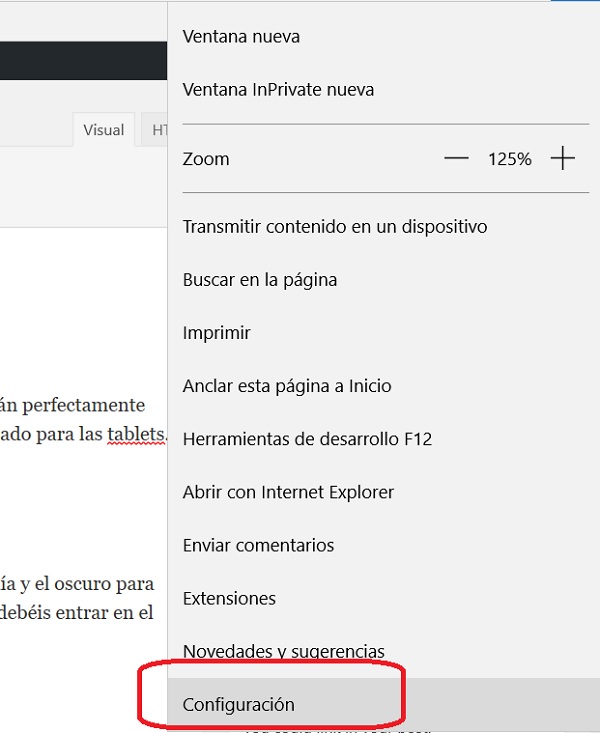600x733 pixels.
Task: Open Configuración at the menu bottom
Action: pos(238,705)
